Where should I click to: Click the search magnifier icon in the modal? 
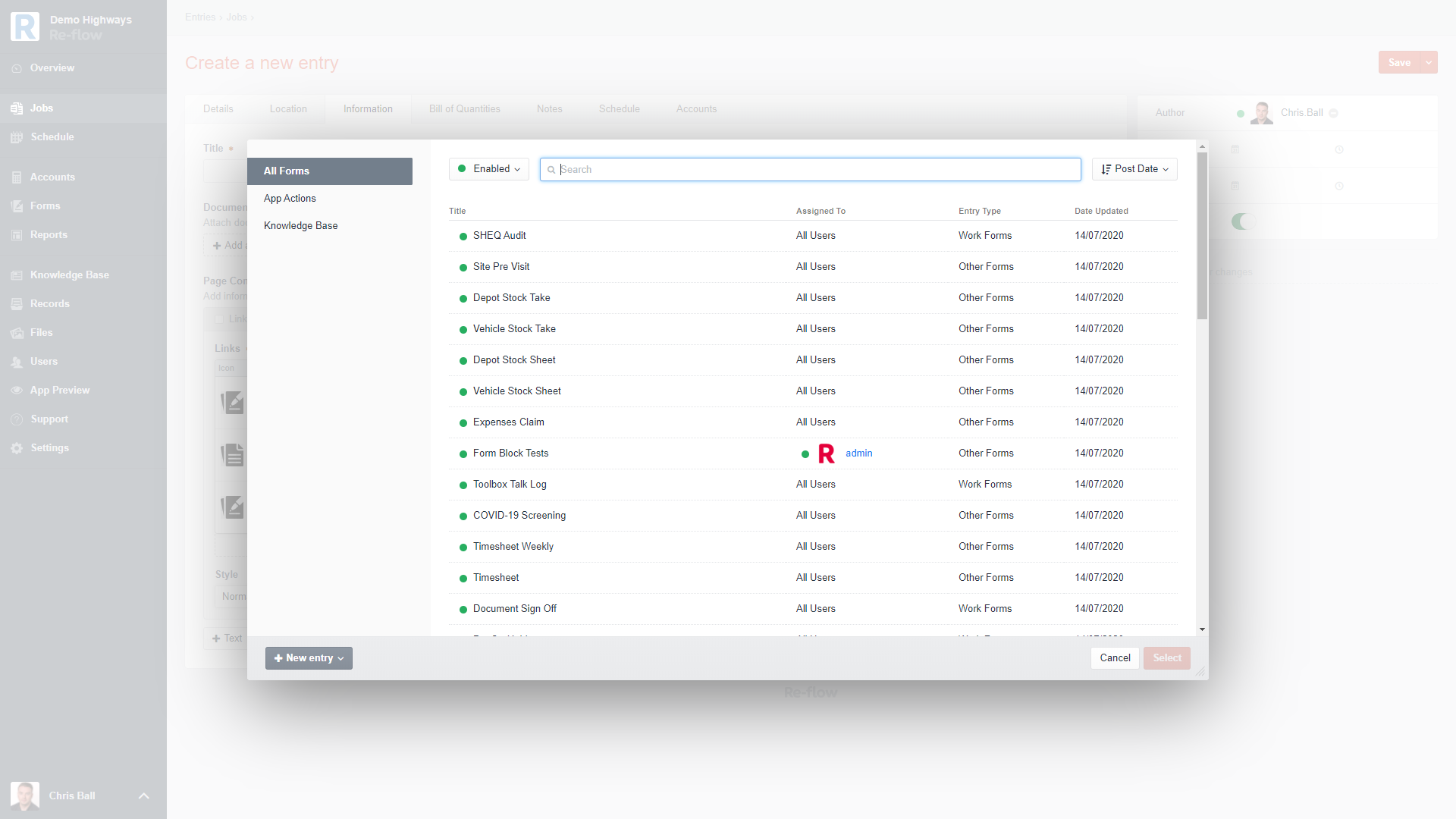(x=551, y=170)
